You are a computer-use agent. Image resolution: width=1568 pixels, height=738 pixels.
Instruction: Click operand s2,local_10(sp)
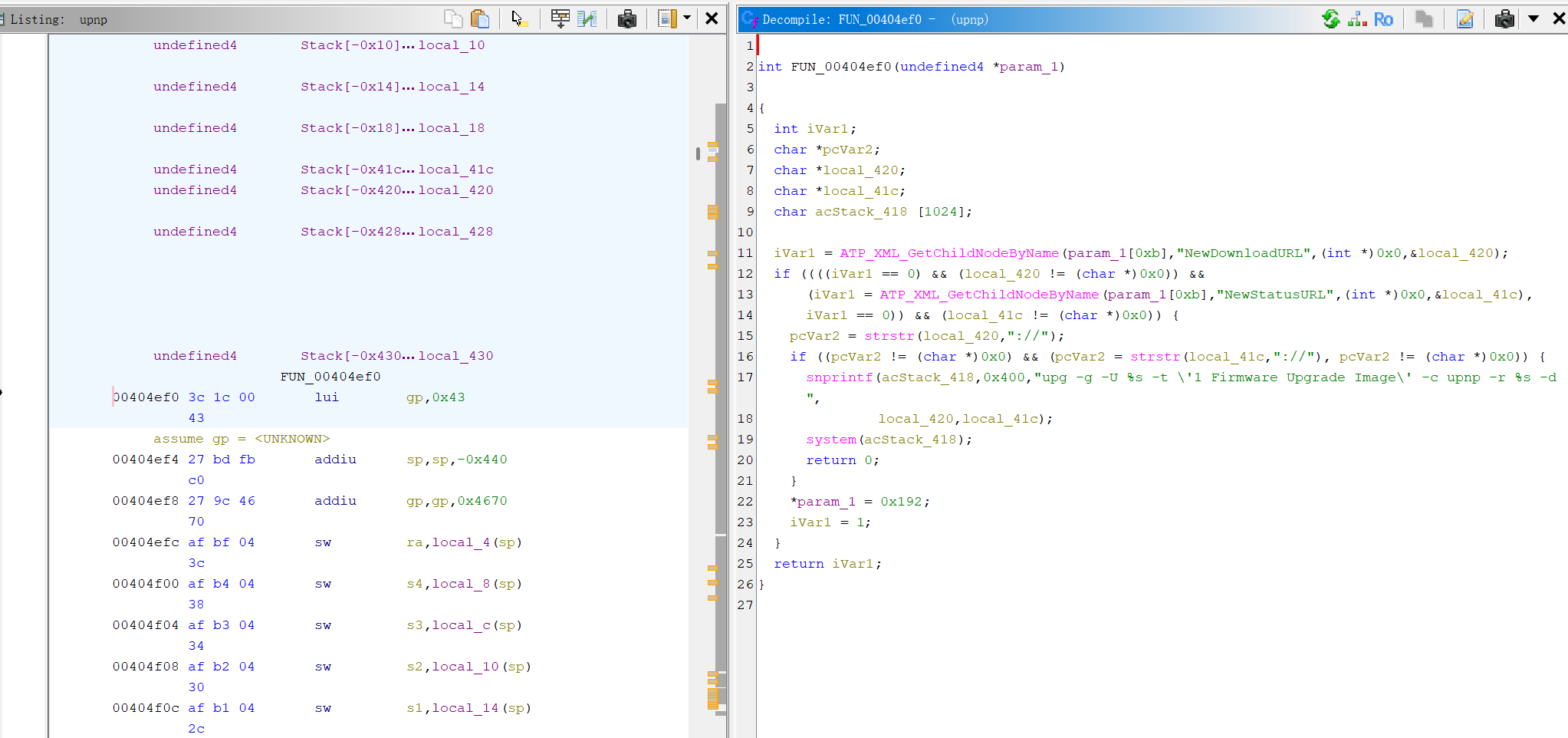pos(468,666)
